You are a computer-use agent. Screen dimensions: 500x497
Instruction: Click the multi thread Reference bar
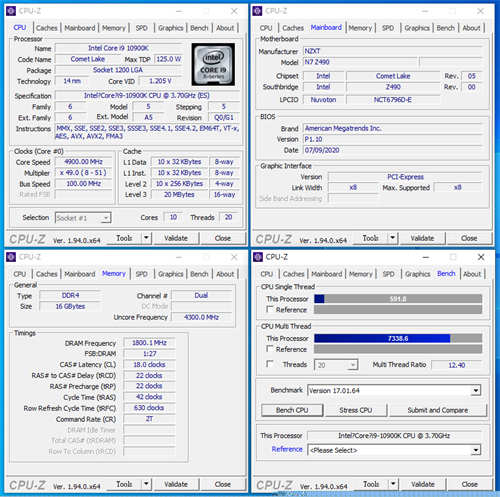(x=398, y=349)
